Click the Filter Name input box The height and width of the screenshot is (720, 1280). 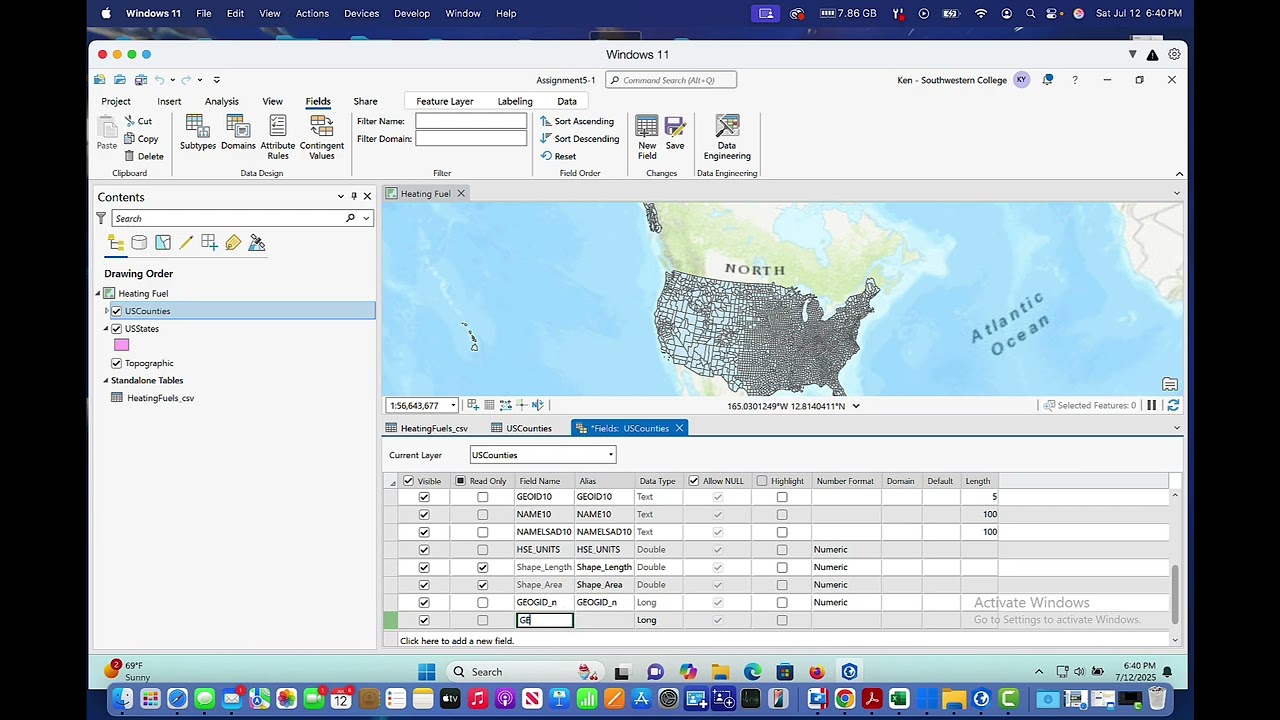[x=471, y=121]
